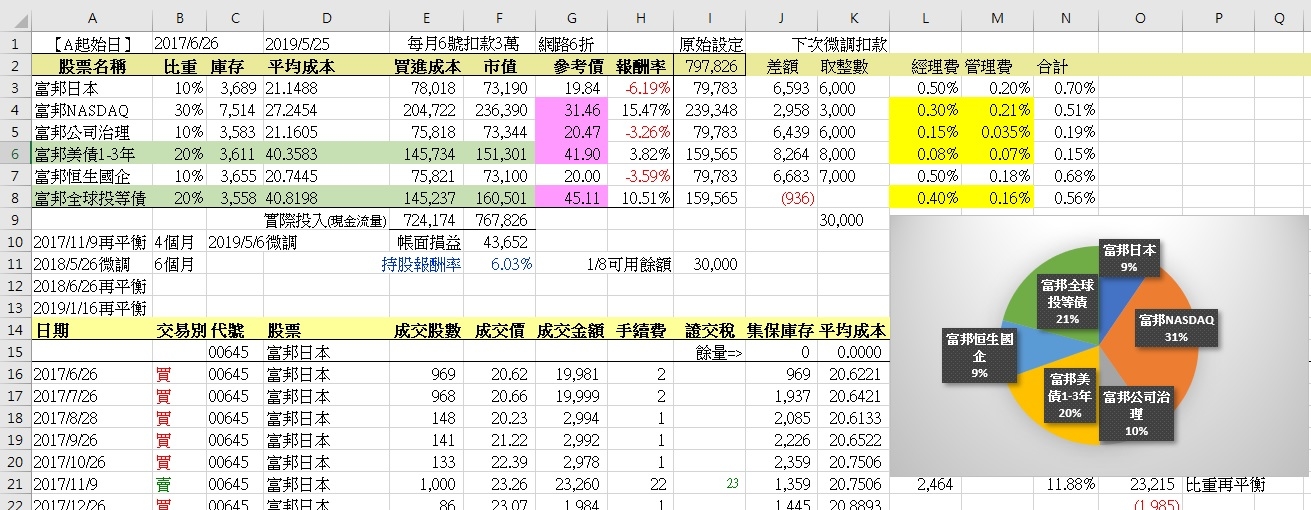This screenshot has width=1311, height=510.
Task: Click the red (936) difference cell
Action: pos(780,198)
